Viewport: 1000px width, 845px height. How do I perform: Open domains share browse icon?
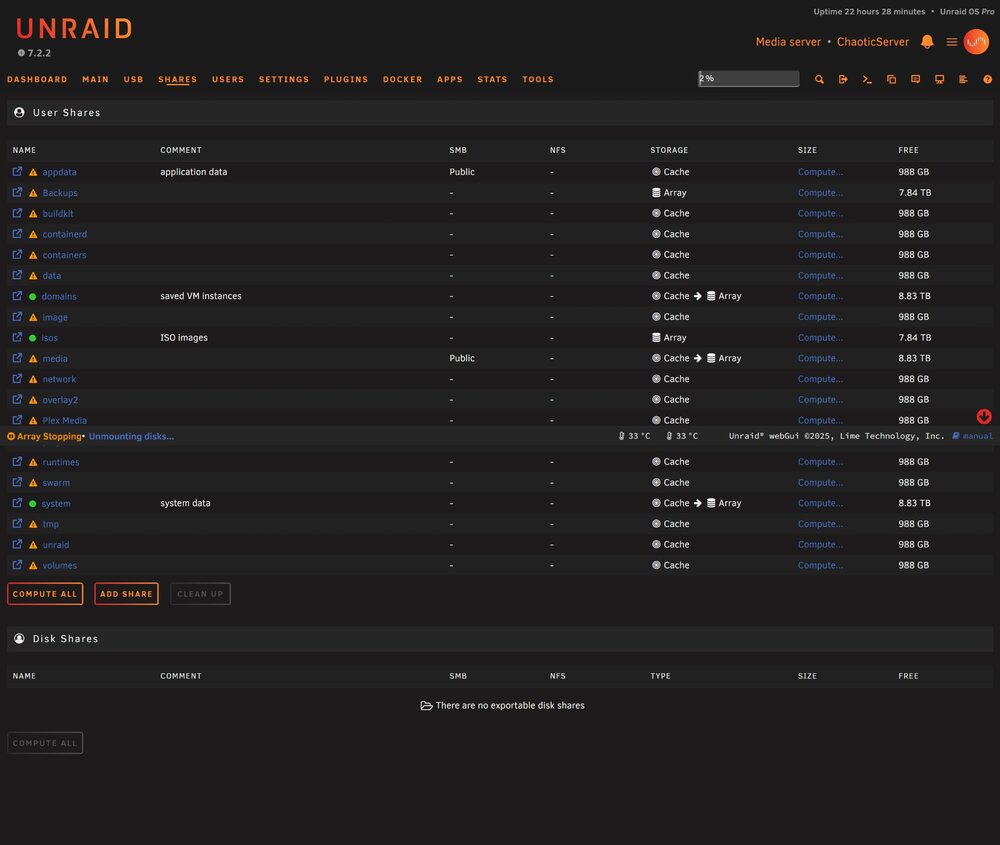[17, 296]
